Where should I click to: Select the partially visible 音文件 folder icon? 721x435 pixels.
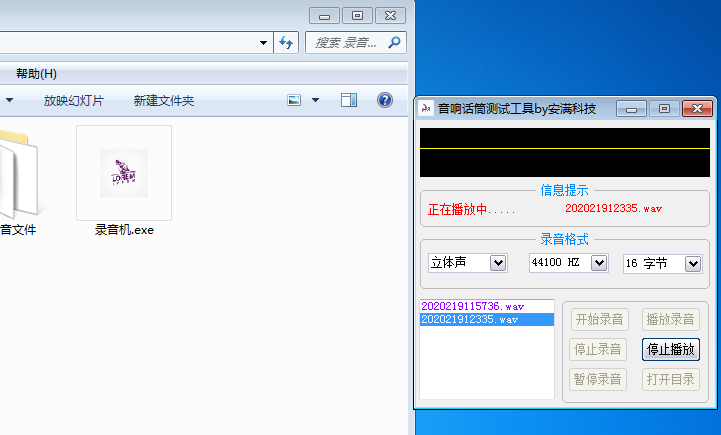coord(20,180)
